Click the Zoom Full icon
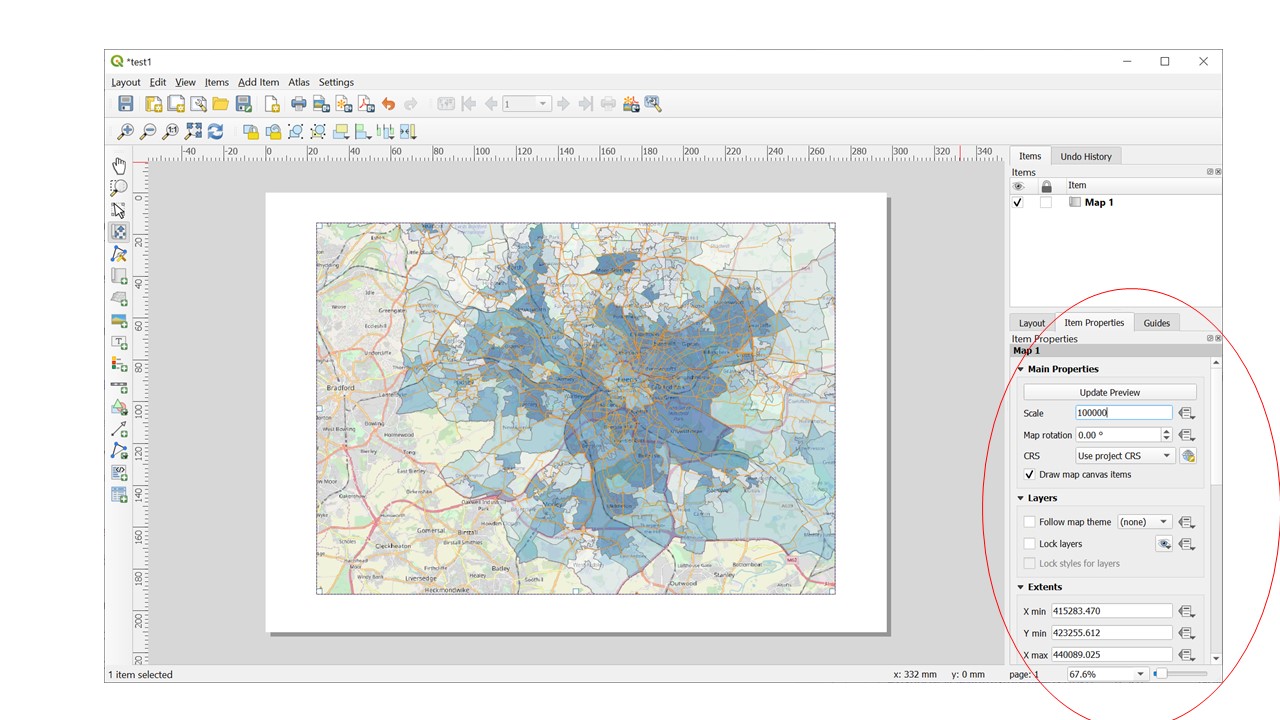1280x720 pixels. click(x=193, y=131)
